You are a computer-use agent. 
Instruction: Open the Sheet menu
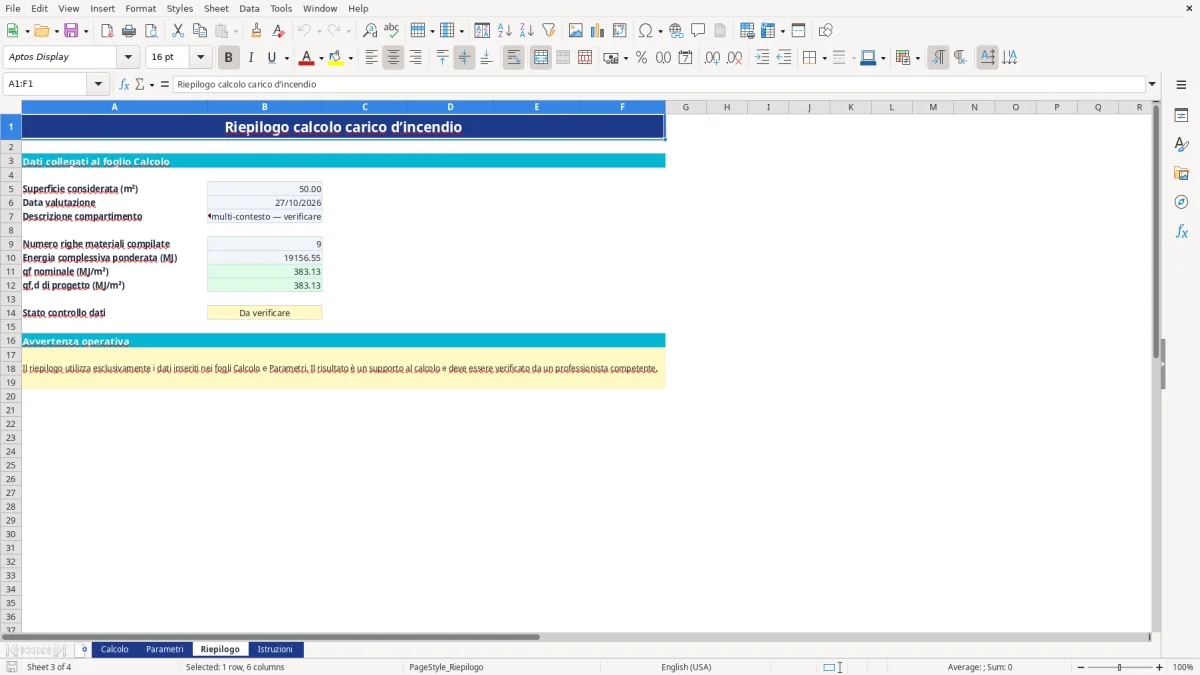click(216, 8)
